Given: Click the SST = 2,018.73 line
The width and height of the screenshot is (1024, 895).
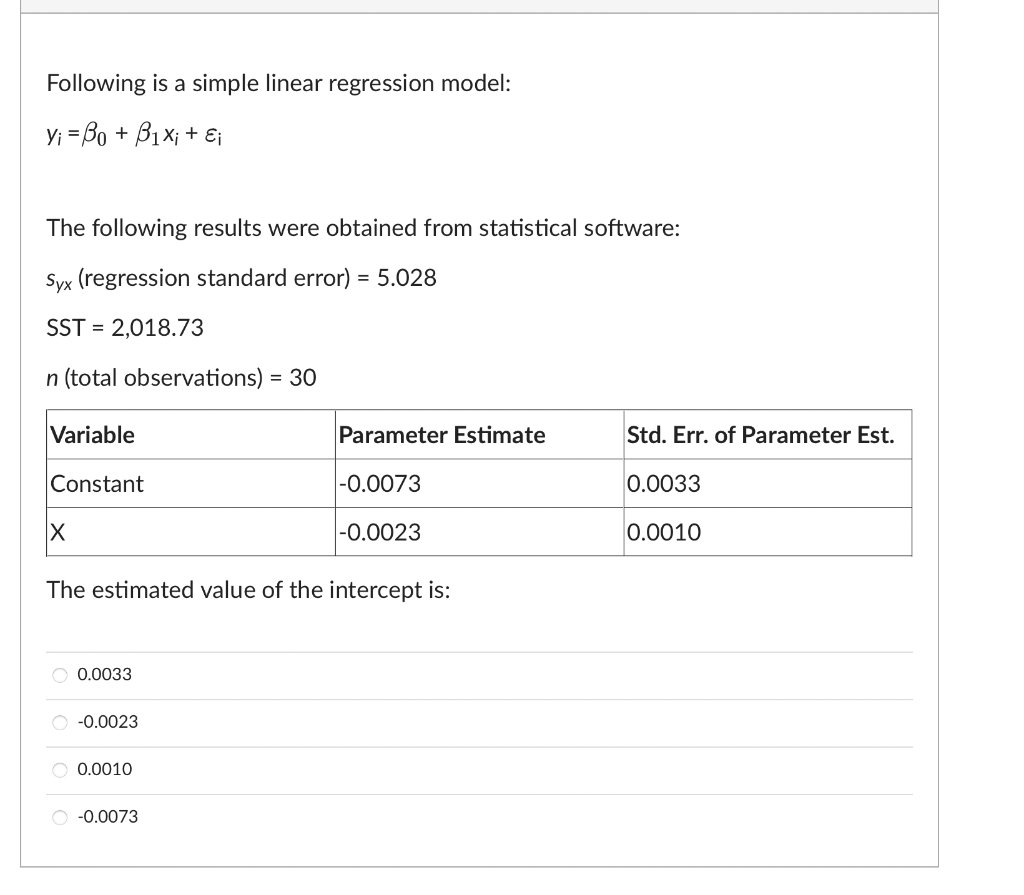Looking at the screenshot, I should [125, 327].
